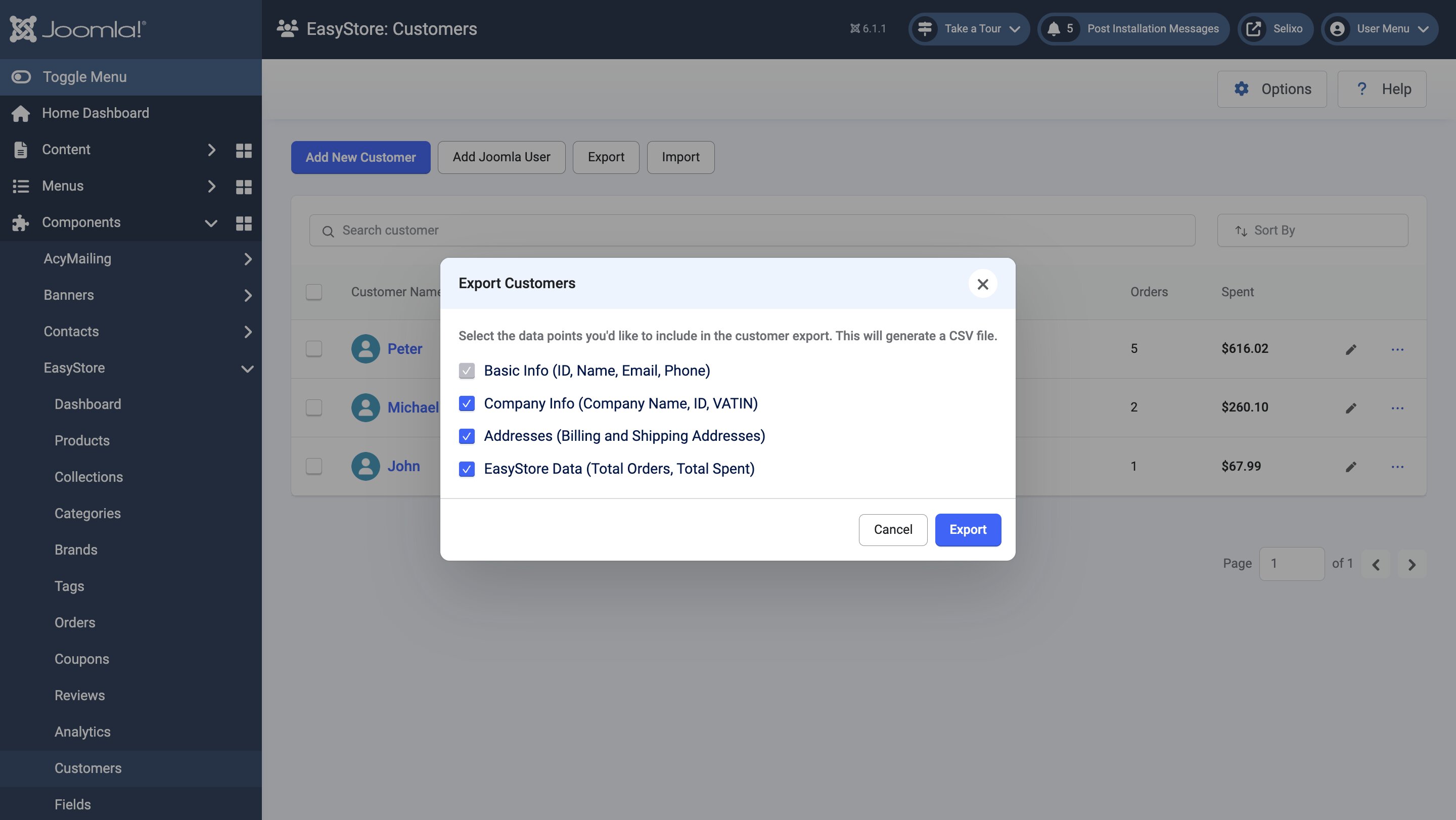Open Categories in the sidebar
Screen dimensions: 1456x820
pos(87,513)
